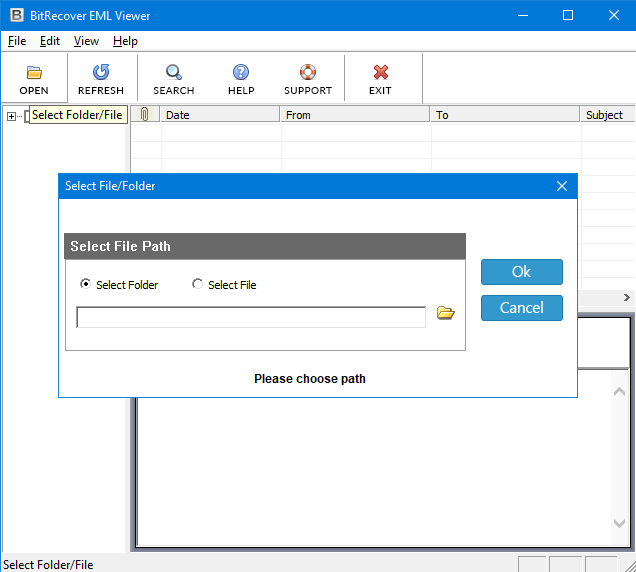The width and height of the screenshot is (636, 572).
Task: Sort by the Subject column header
Action: click(x=608, y=114)
